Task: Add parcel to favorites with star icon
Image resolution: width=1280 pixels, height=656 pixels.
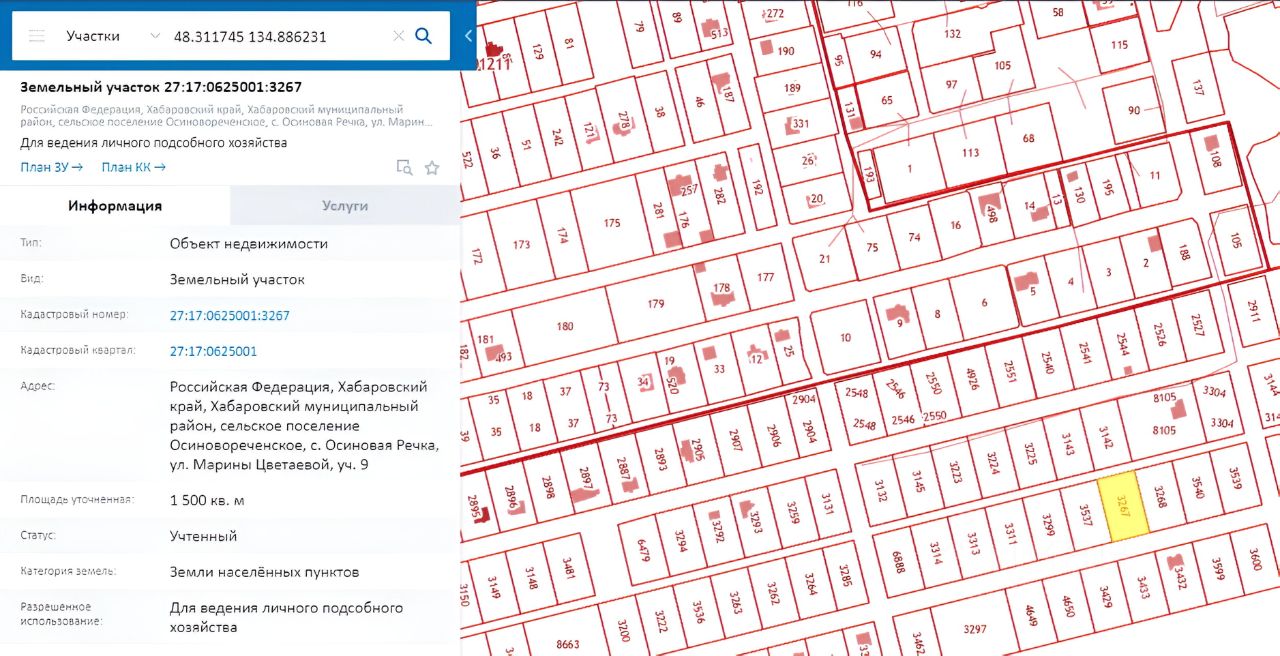Action: [432, 167]
